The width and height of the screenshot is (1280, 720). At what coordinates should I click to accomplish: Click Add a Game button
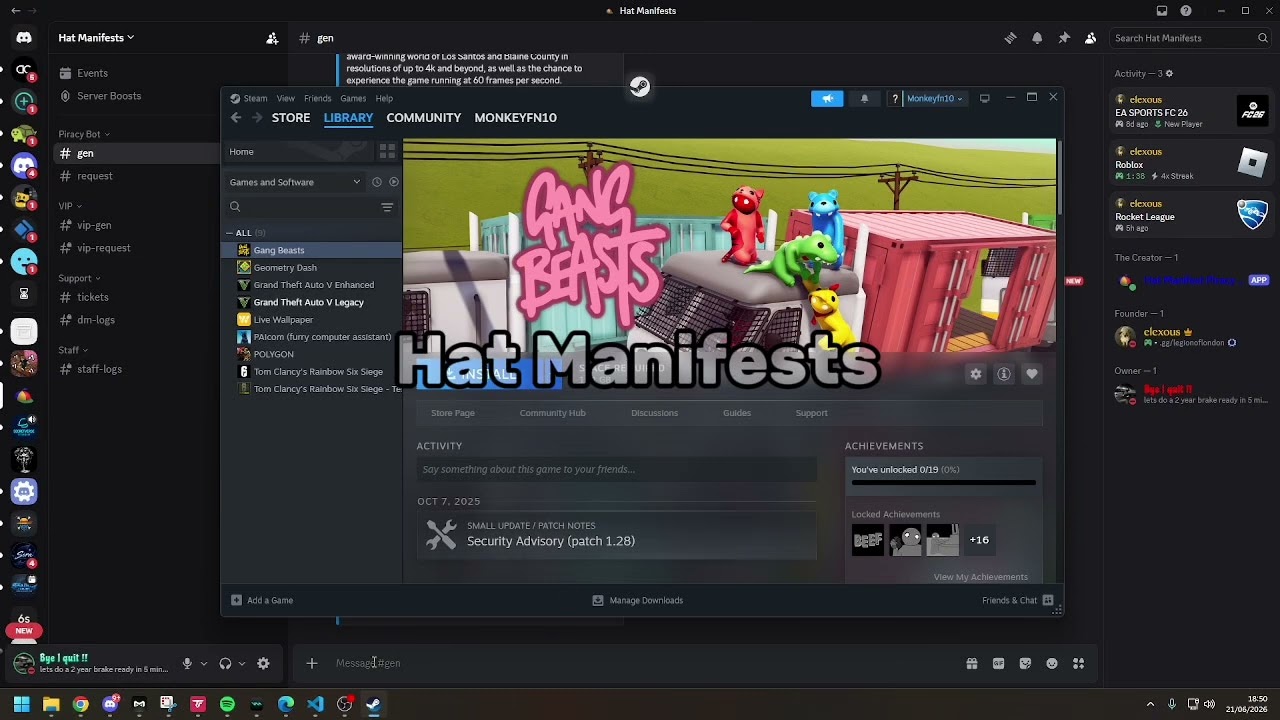[x=262, y=600]
